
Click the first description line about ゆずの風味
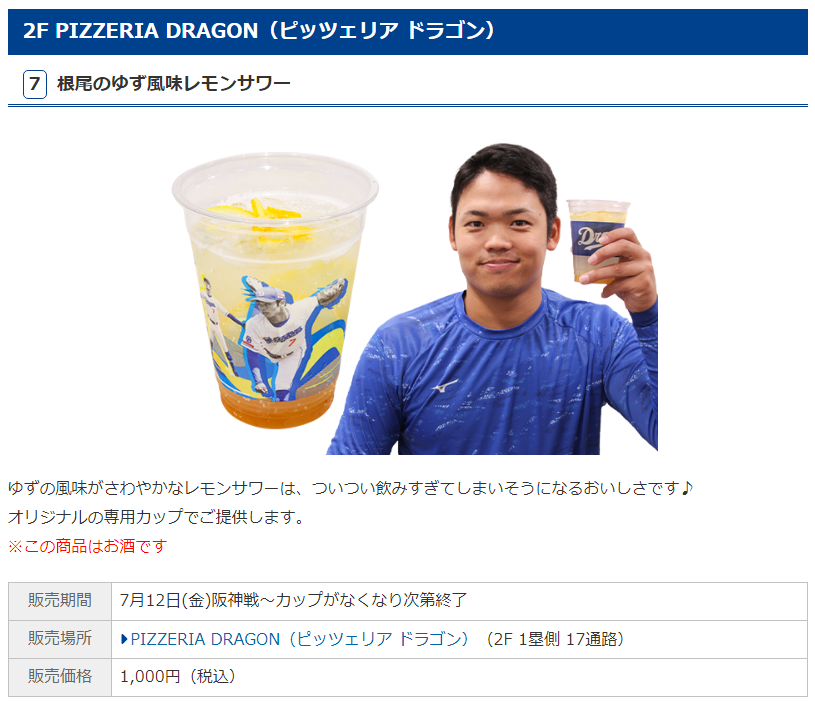[x=350, y=488]
